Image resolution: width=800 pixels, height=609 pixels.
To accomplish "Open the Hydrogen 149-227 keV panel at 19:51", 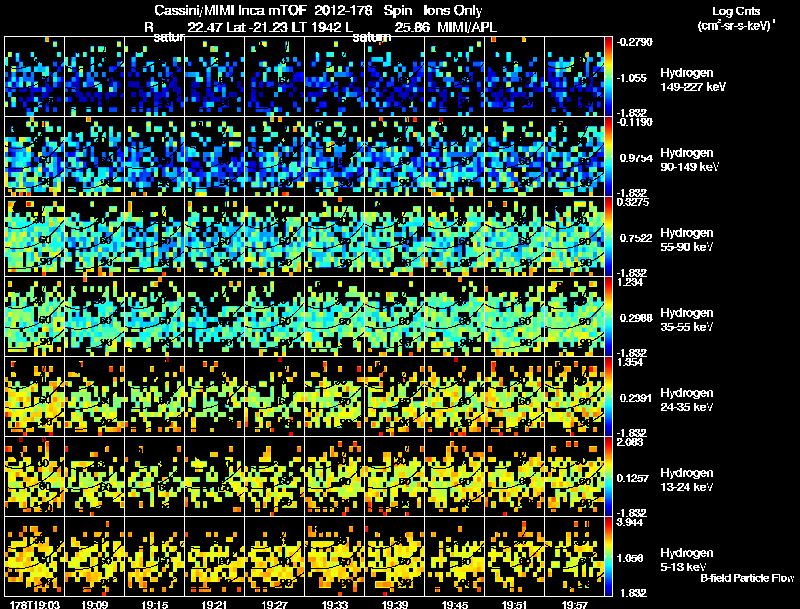I will (514, 77).
